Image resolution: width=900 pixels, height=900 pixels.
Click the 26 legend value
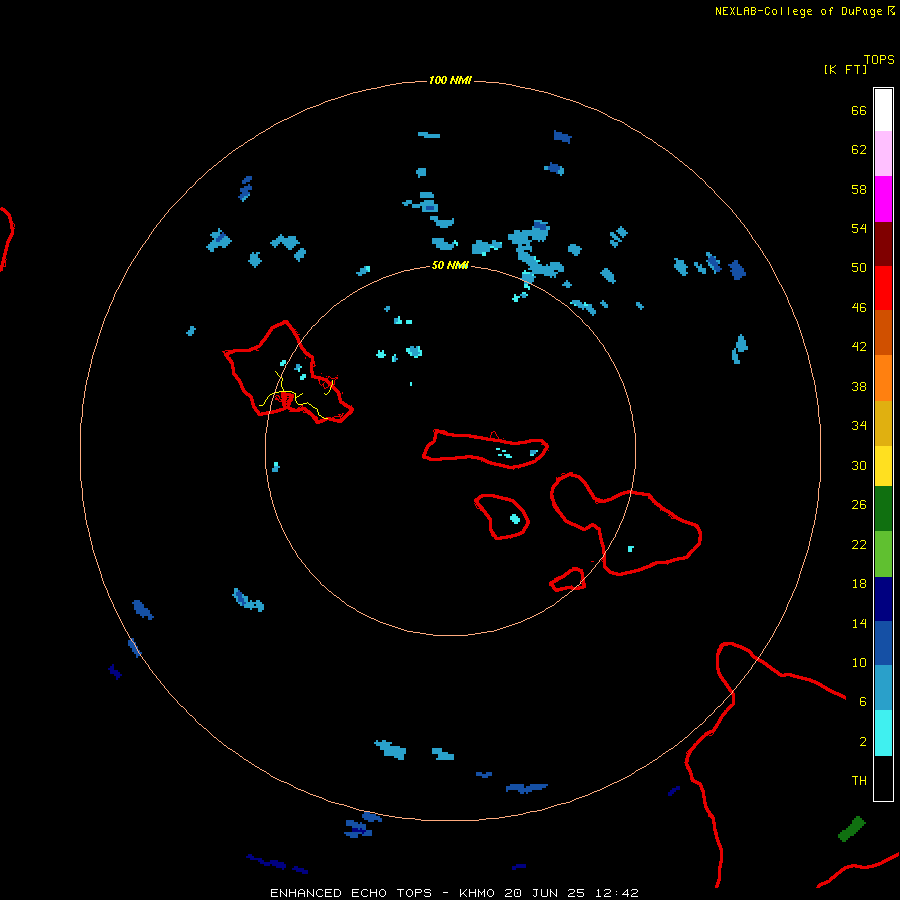tap(859, 505)
